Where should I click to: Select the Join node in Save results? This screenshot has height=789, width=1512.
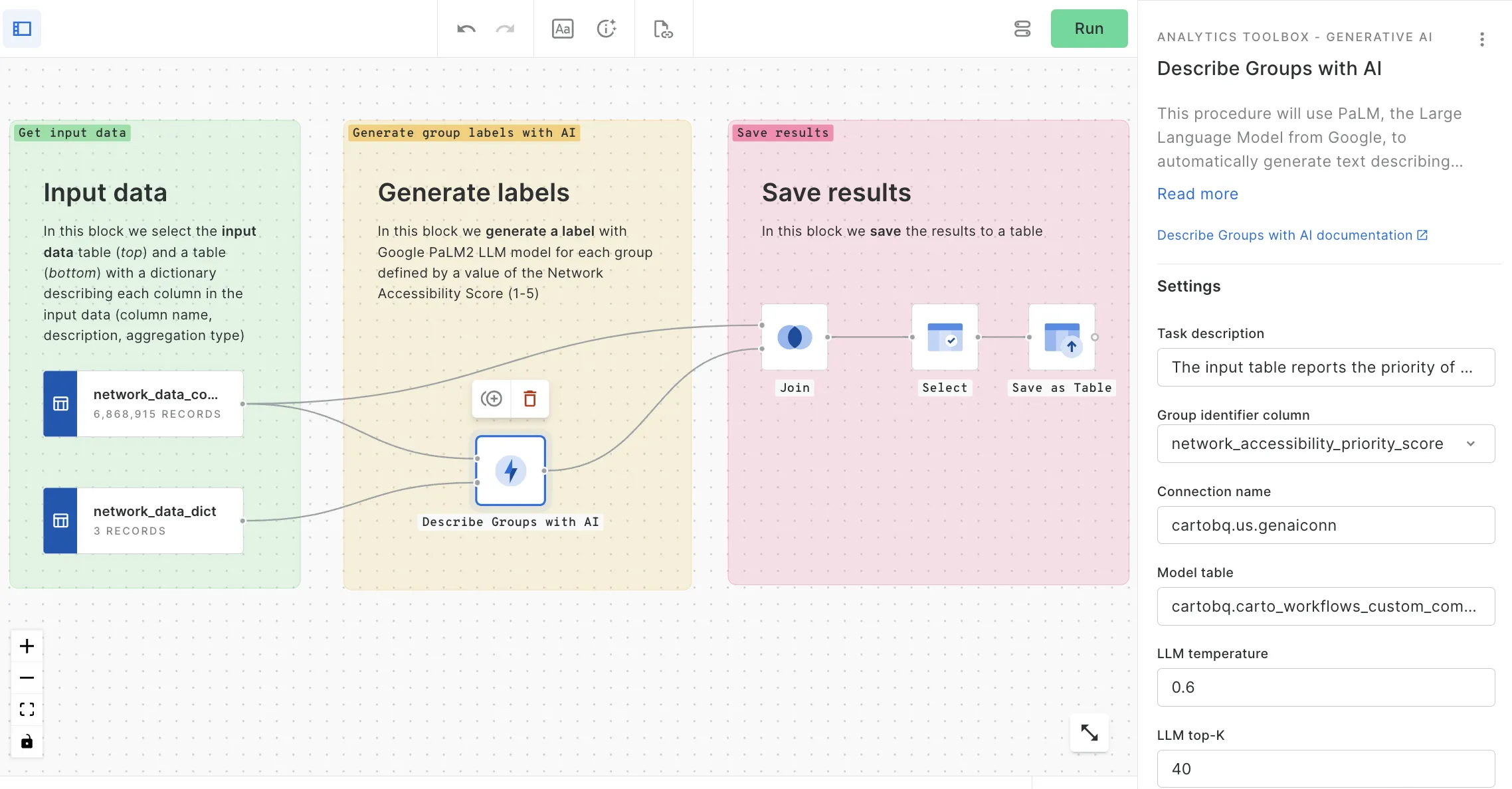[x=794, y=337]
